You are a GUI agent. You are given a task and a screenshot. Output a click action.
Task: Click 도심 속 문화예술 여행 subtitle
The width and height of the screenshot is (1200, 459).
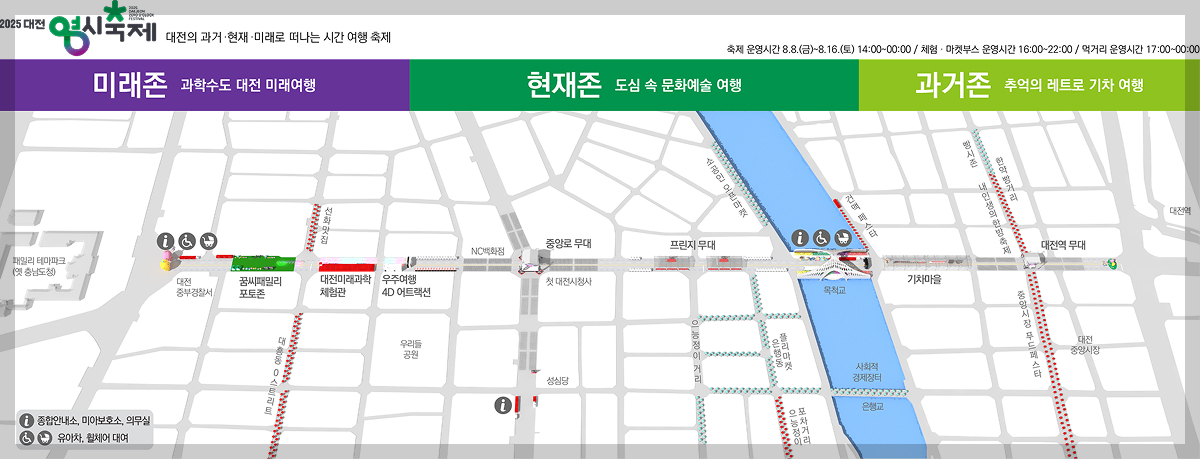679,86
